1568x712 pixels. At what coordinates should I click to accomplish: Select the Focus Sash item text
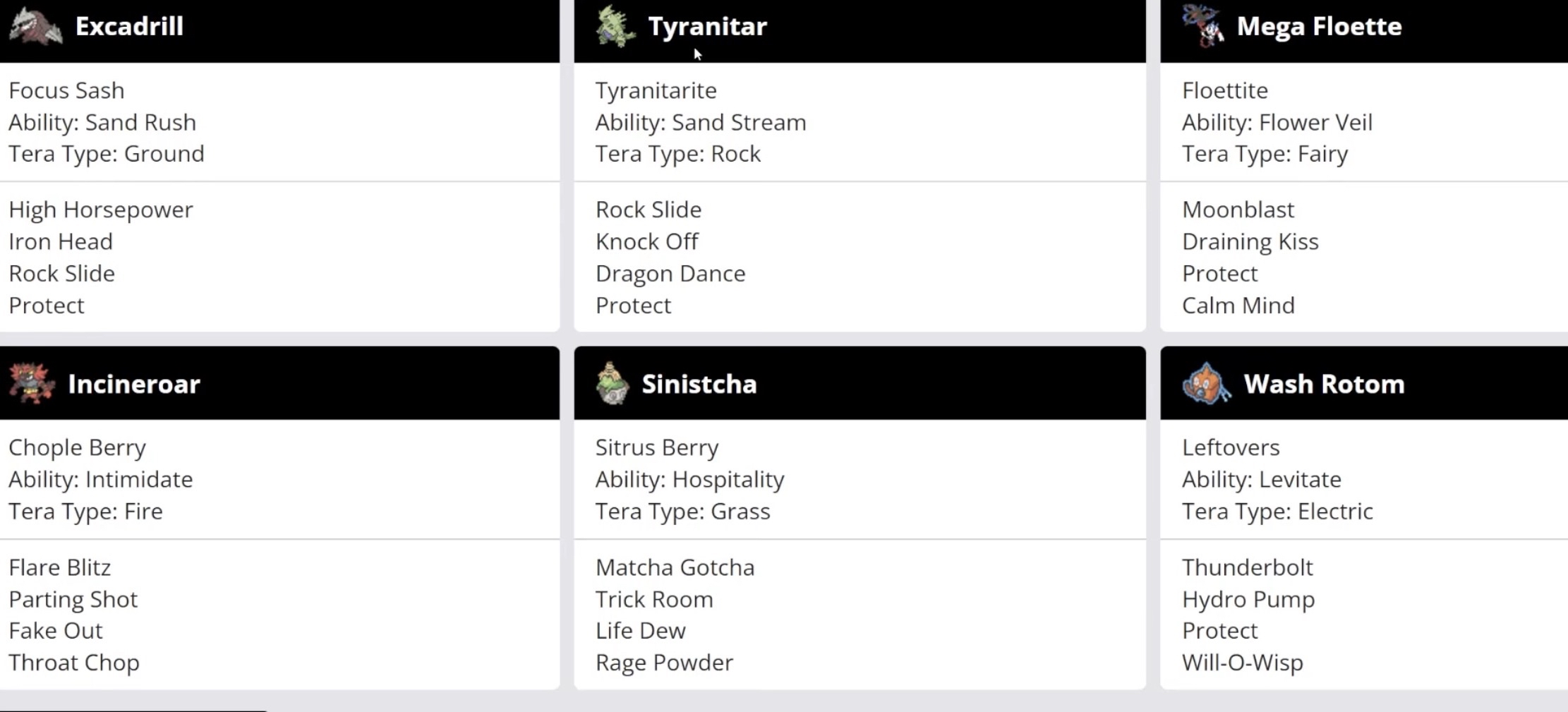tap(66, 90)
